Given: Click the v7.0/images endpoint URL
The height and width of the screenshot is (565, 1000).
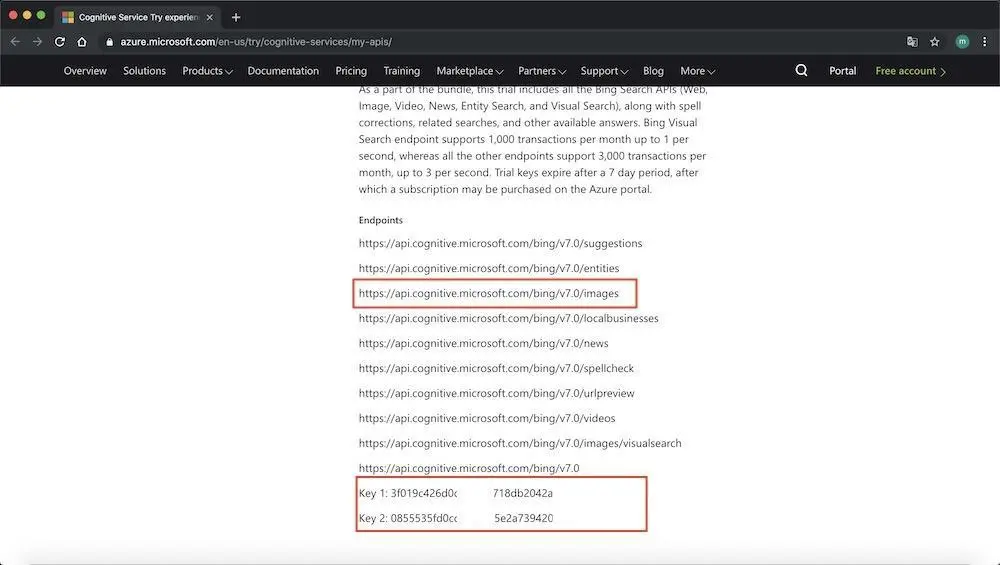Looking at the screenshot, I should pos(489,293).
